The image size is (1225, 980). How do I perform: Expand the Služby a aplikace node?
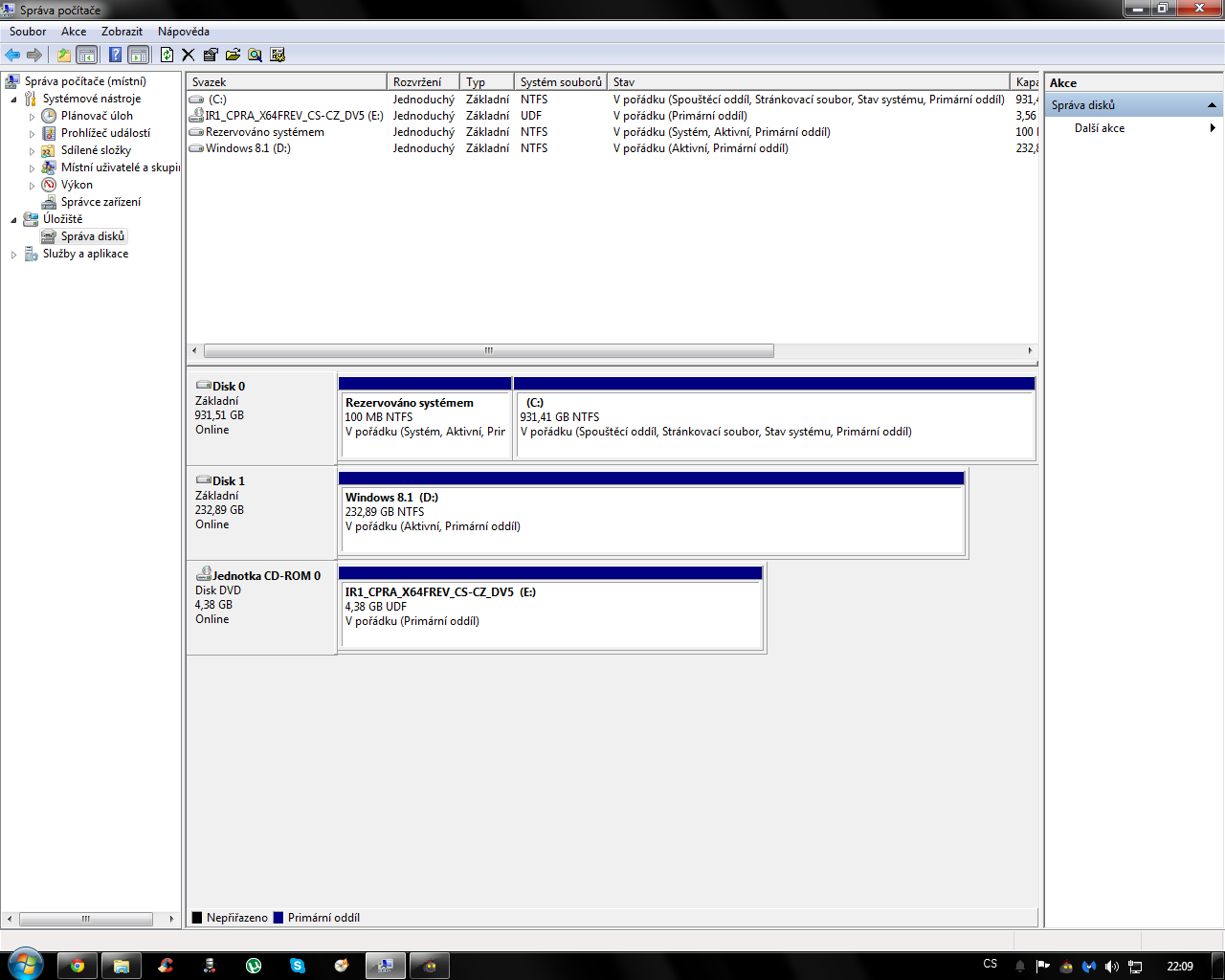click(x=13, y=254)
